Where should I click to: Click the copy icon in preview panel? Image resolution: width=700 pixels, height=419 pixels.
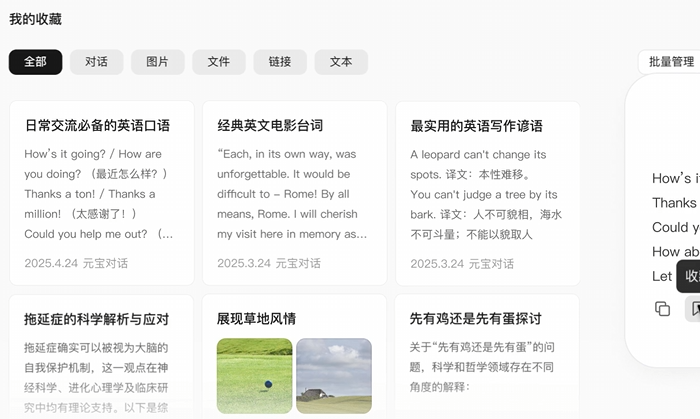(662, 309)
